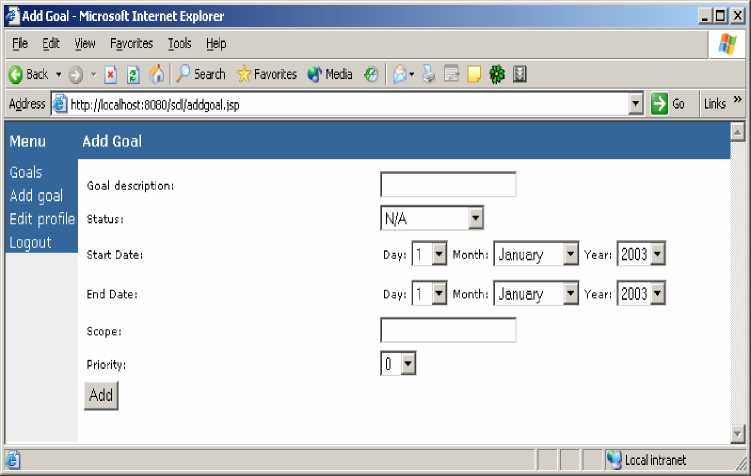
Task: Click the Local intranet zone indicator
Action: pos(647,460)
